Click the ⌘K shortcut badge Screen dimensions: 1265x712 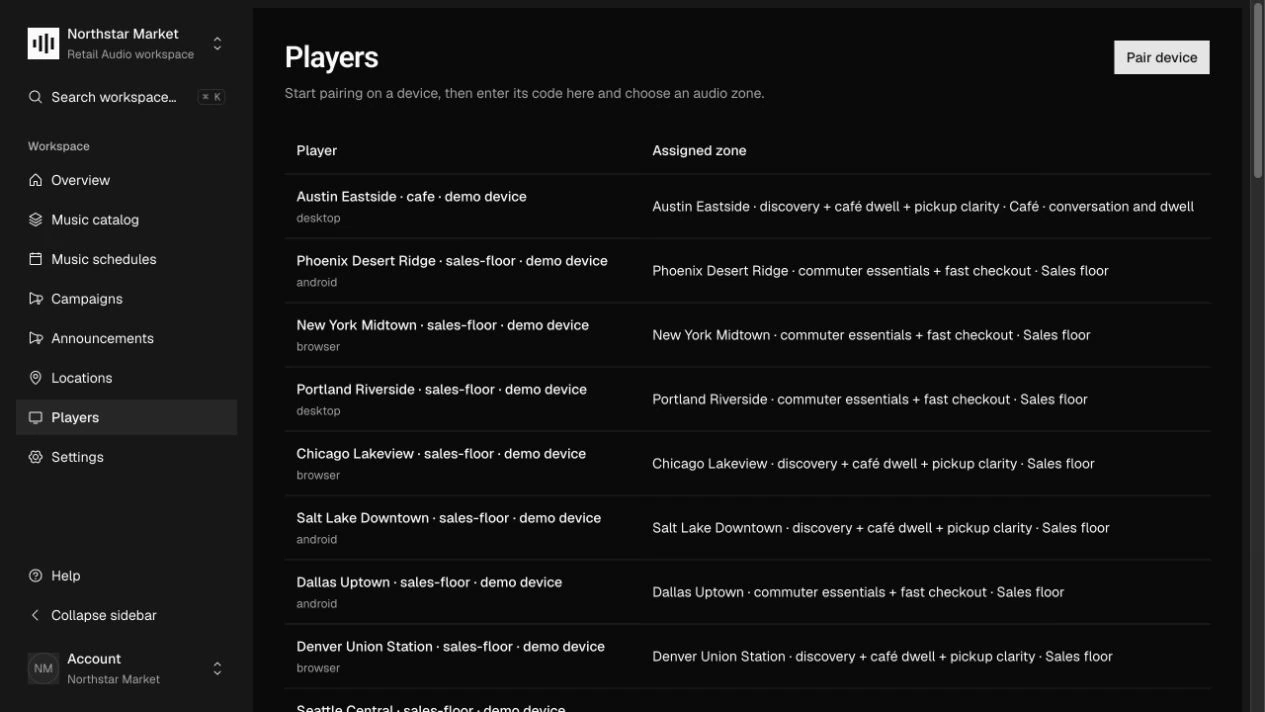(x=211, y=97)
